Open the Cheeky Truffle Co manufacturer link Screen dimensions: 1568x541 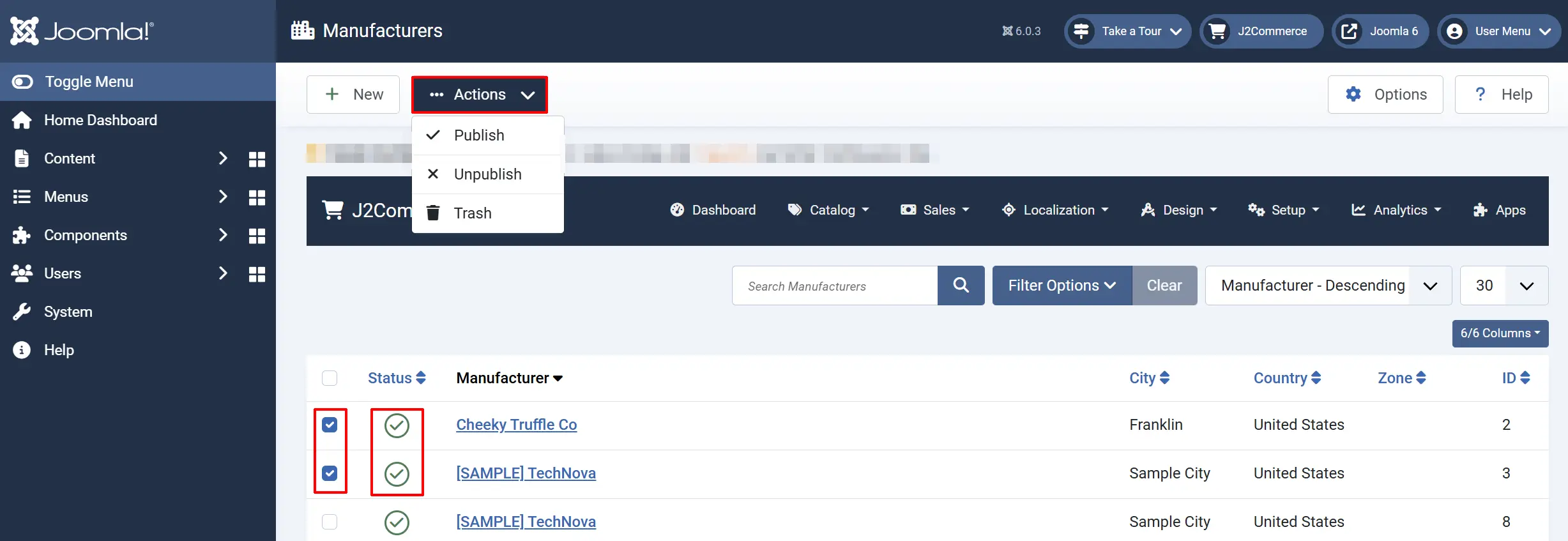[516, 425]
